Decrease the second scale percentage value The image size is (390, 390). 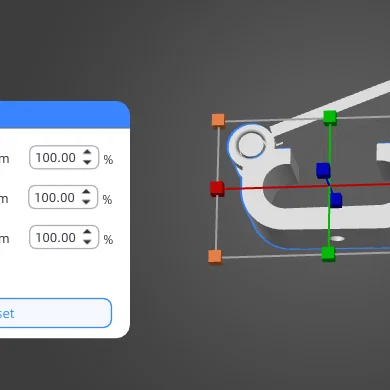pos(86,202)
